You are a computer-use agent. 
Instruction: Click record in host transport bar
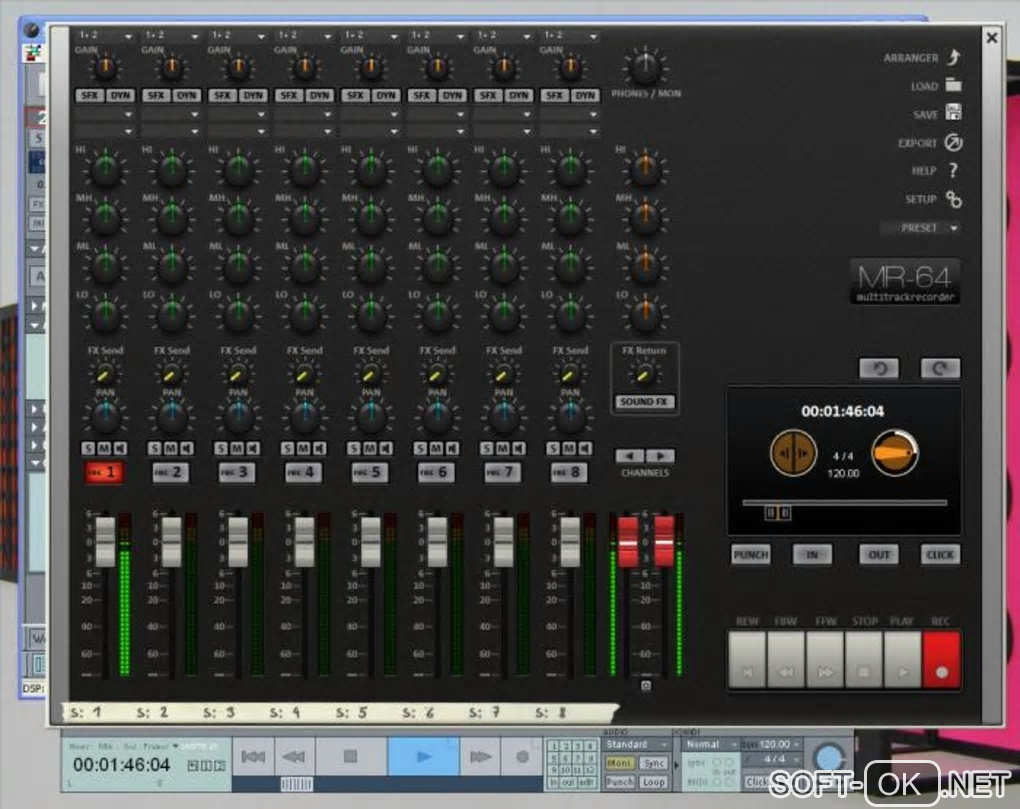[x=522, y=756]
